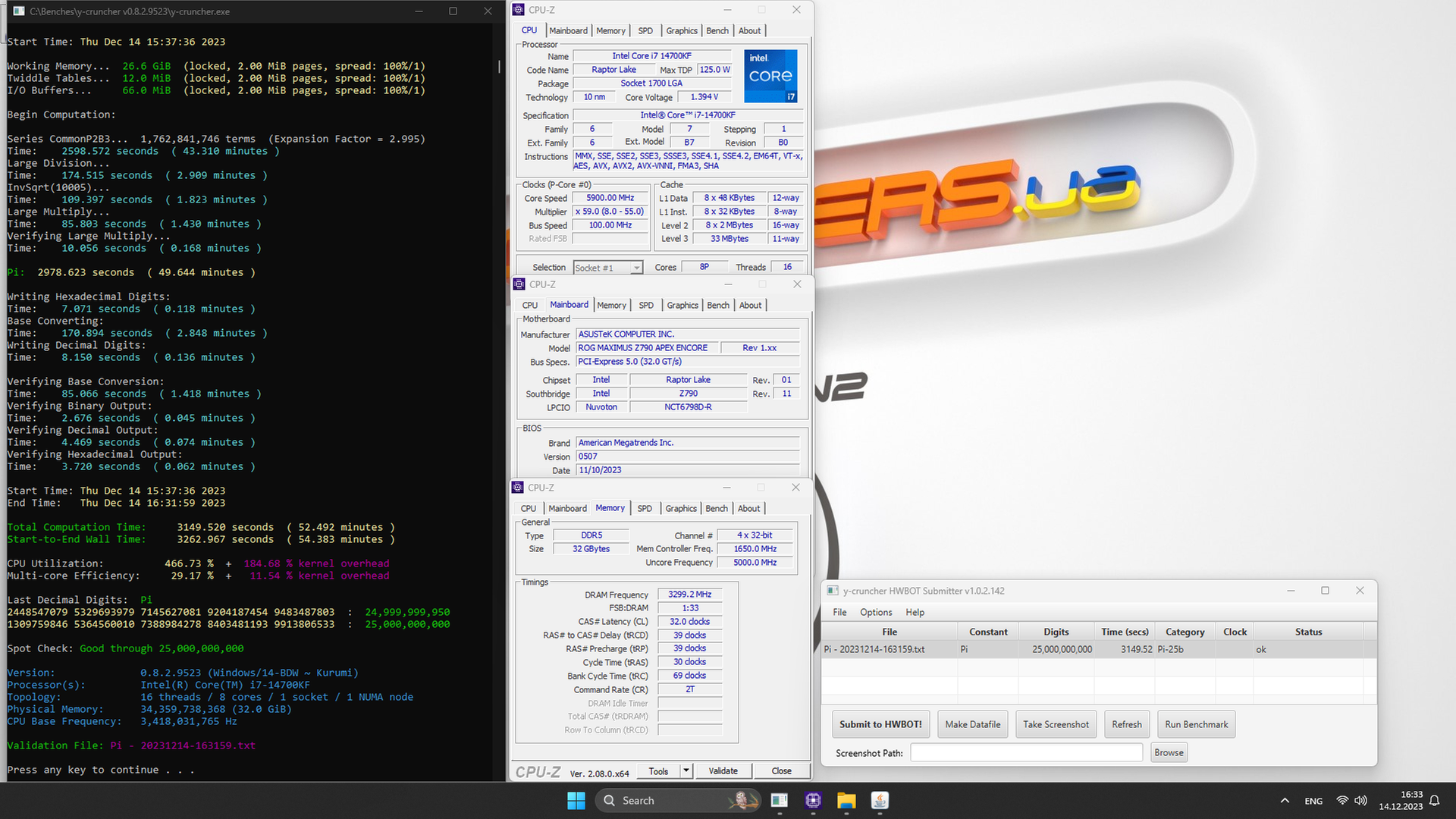Open Graphics tab in top CPU-Z window
The width and height of the screenshot is (1456, 819).
click(x=682, y=30)
